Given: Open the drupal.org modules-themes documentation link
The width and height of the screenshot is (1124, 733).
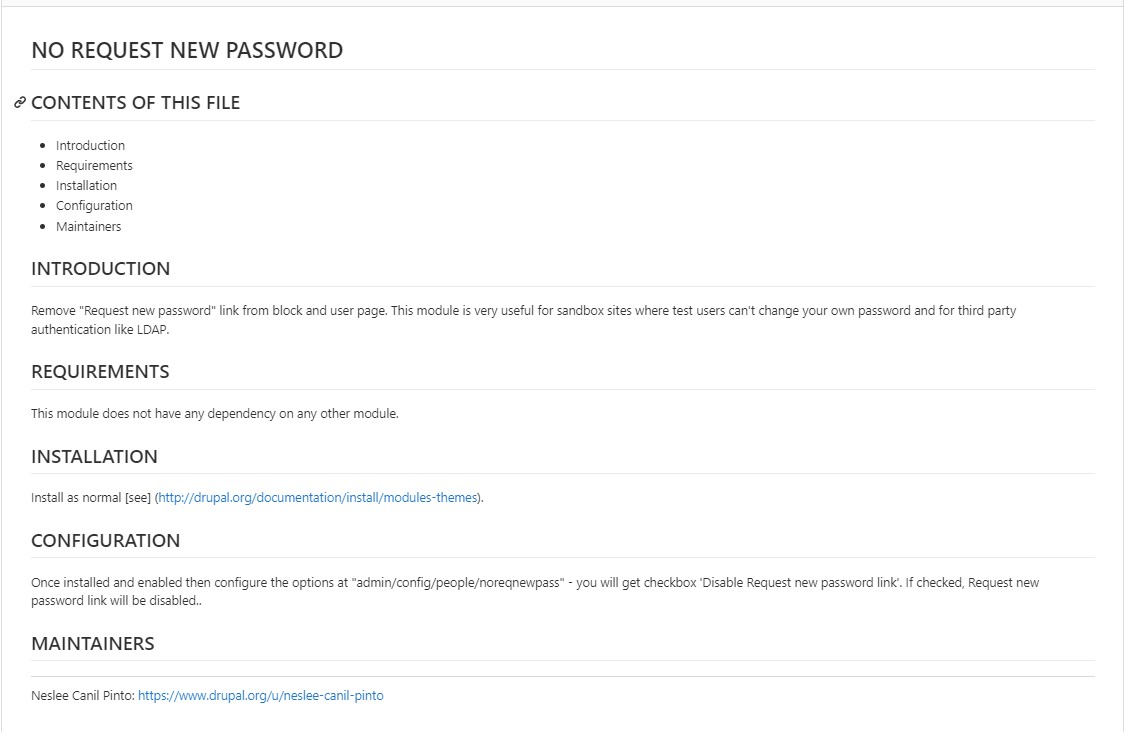Looking at the screenshot, I should pyautogui.click(x=319, y=497).
